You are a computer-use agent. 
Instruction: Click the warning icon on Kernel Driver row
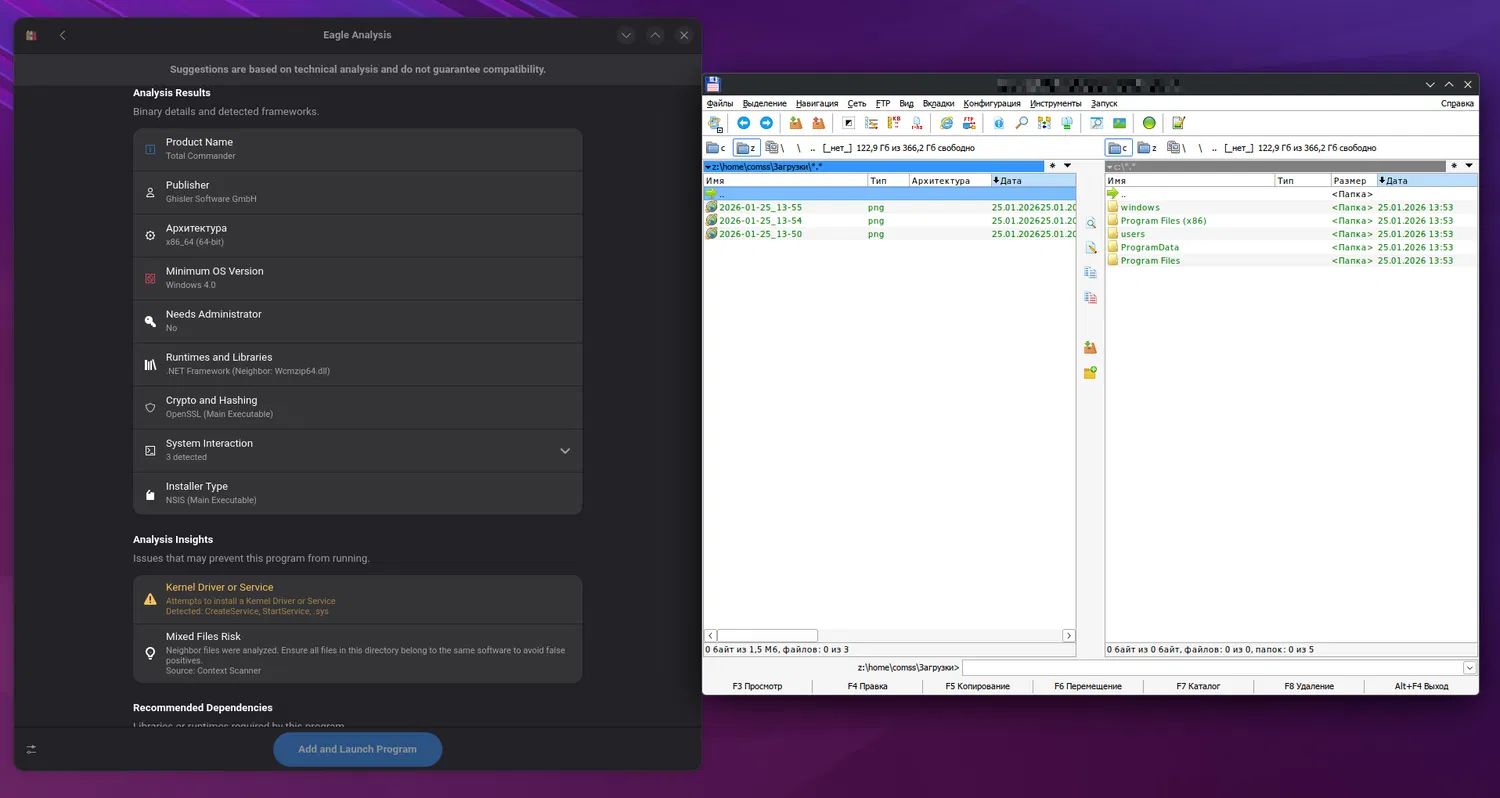coord(150,599)
